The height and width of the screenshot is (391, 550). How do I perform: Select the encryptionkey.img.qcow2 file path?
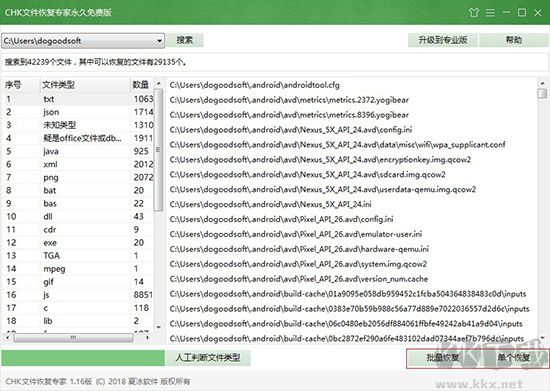320,160
